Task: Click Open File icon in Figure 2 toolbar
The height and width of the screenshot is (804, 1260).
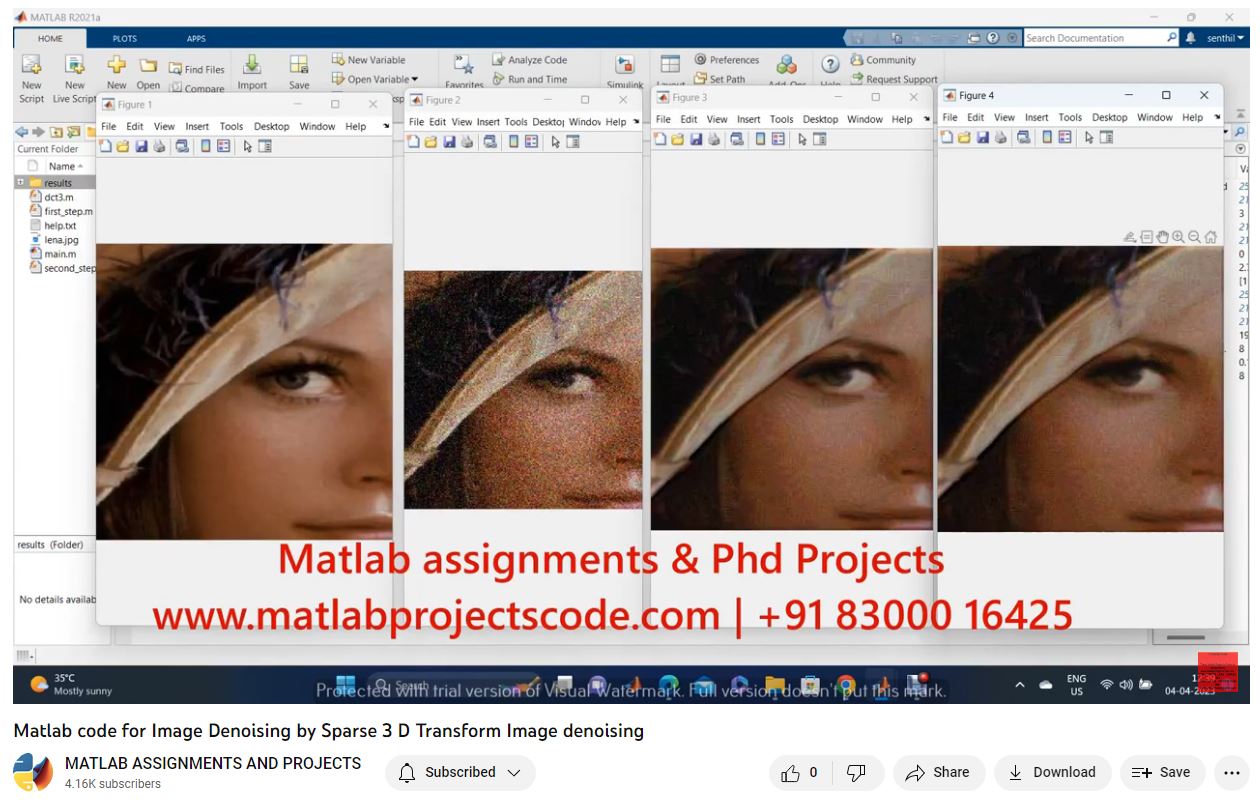Action: click(431, 142)
